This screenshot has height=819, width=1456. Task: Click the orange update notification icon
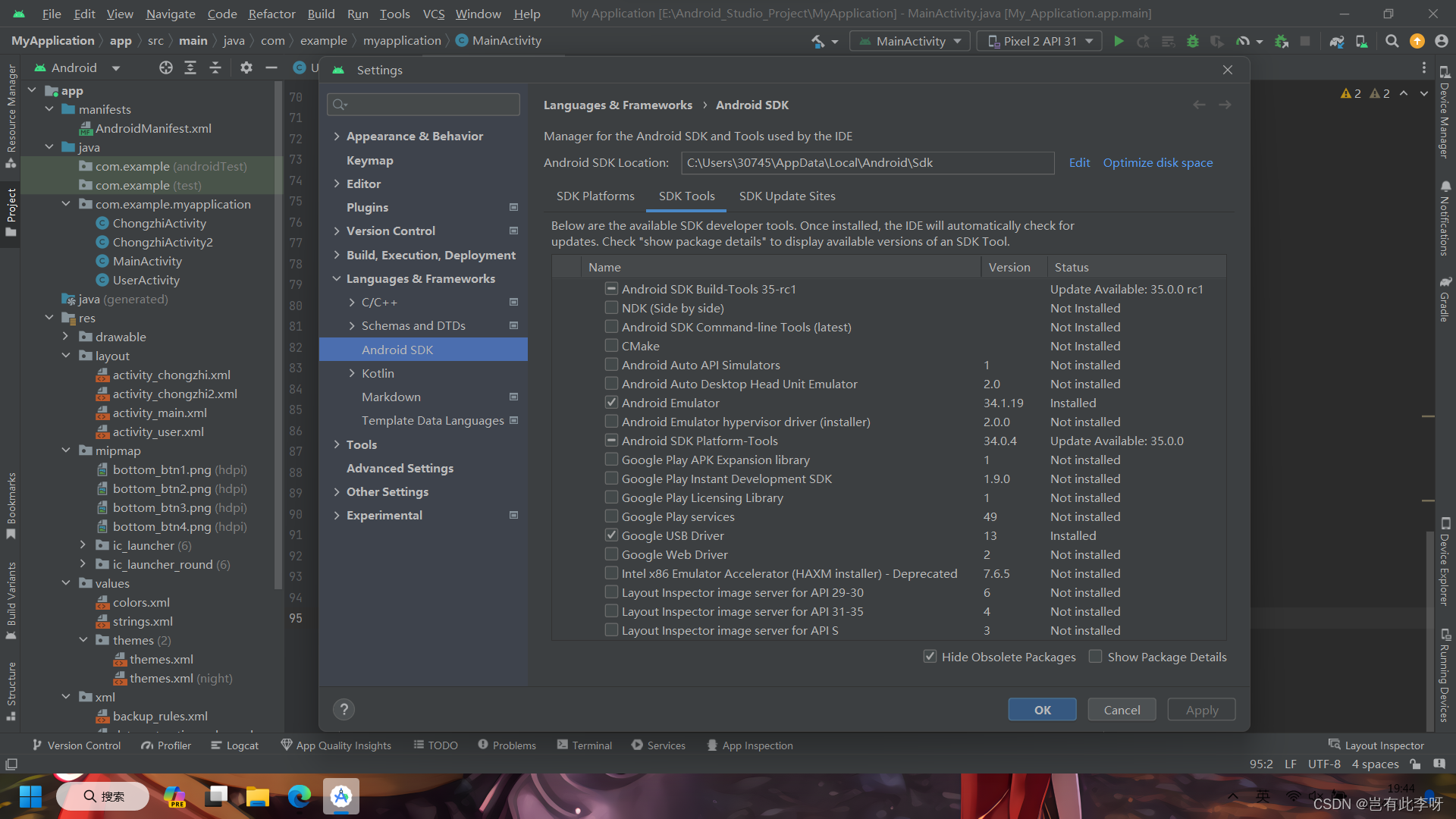click(x=1417, y=42)
